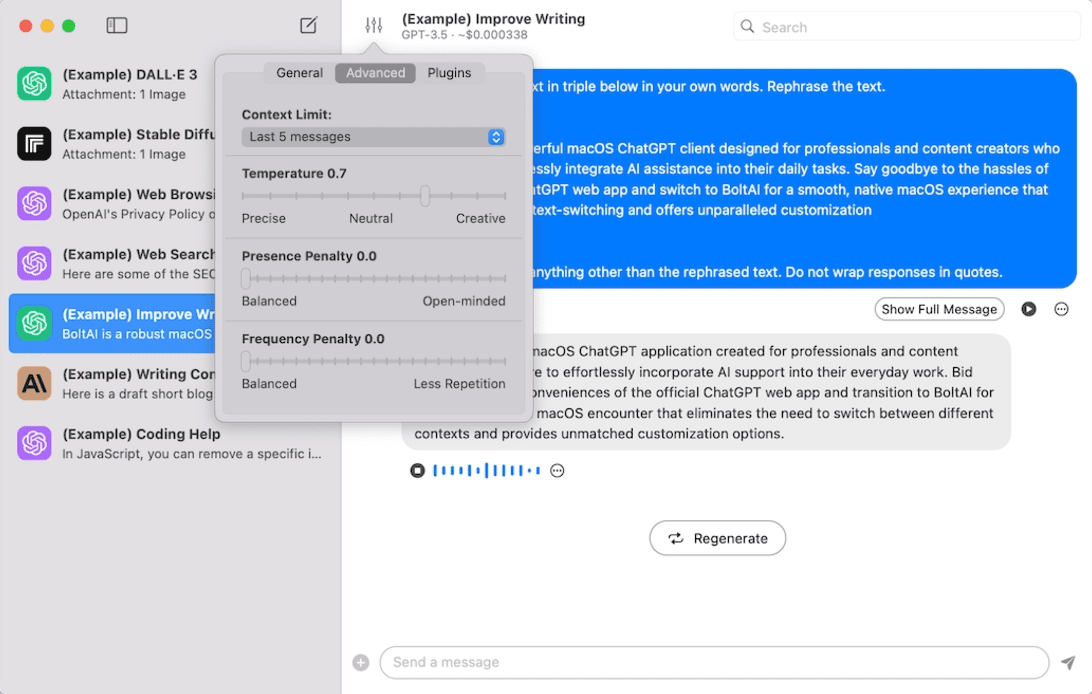The height and width of the screenshot is (694, 1092).
Task: Open the (Example) Writing Content conversation
Action: (x=113, y=384)
